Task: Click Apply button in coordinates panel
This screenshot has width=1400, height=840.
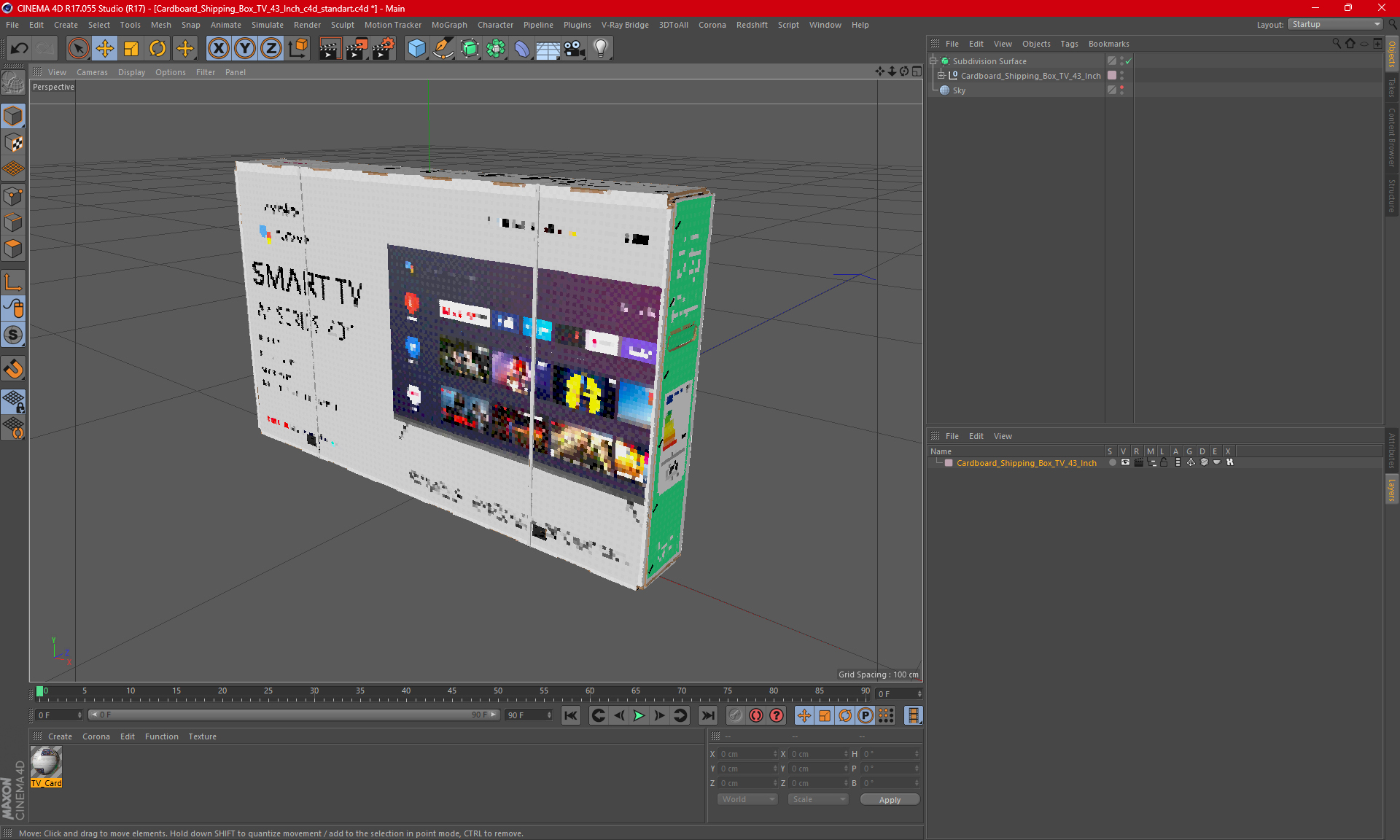Action: pyautogui.click(x=888, y=799)
